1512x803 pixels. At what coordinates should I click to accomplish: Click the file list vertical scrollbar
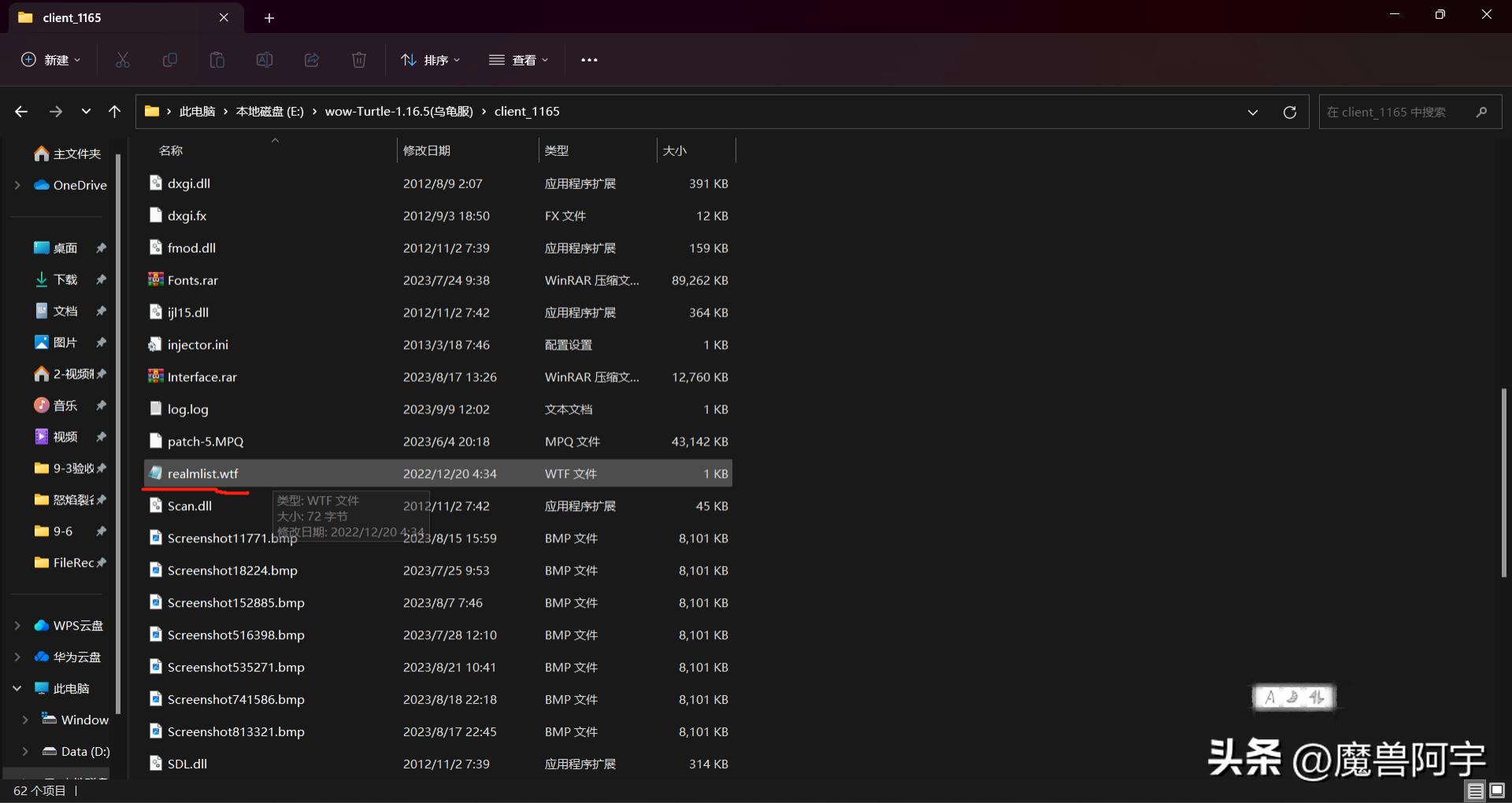click(1503, 482)
